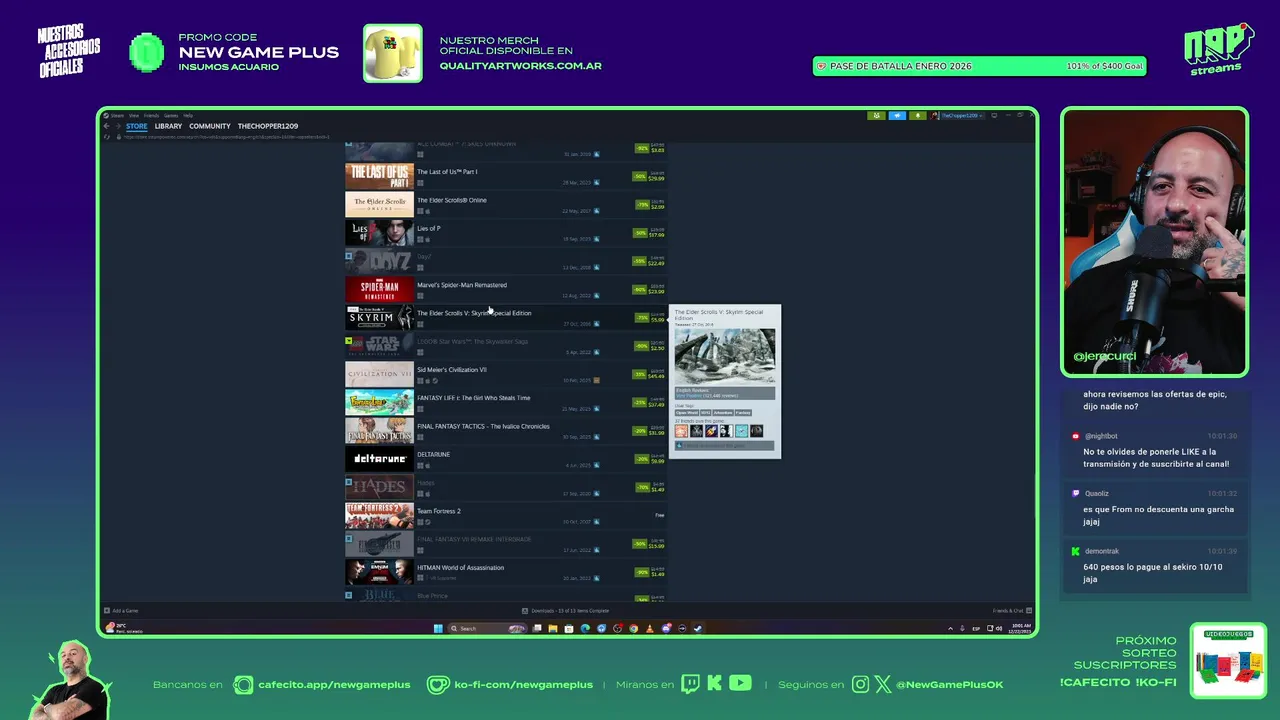The image size is (1280, 720).
Task: Open The Last of Us Part I thumbnail
Action: pos(379,176)
